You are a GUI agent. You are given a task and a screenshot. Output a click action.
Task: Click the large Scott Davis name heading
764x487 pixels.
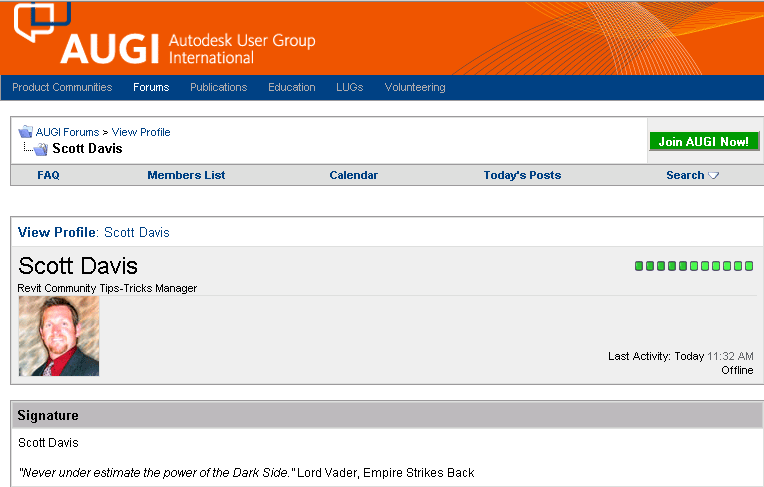pos(78,266)
